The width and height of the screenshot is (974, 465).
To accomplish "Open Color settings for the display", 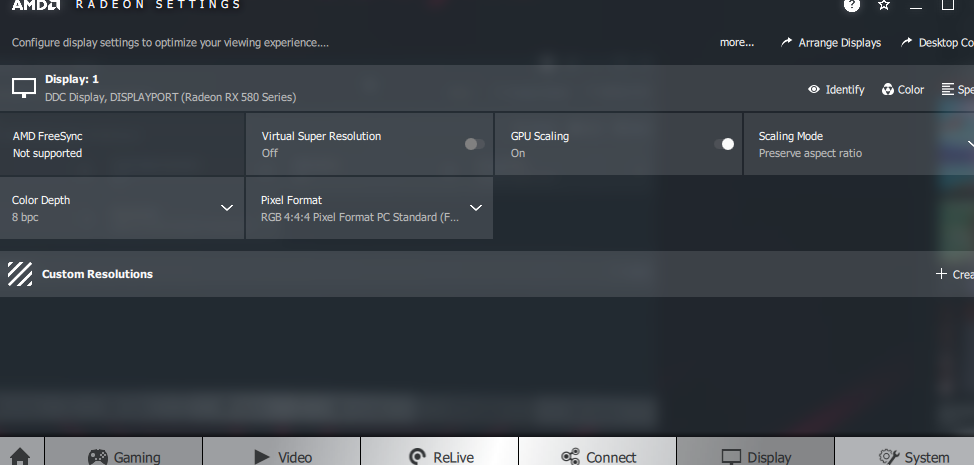I will point(903,89).
